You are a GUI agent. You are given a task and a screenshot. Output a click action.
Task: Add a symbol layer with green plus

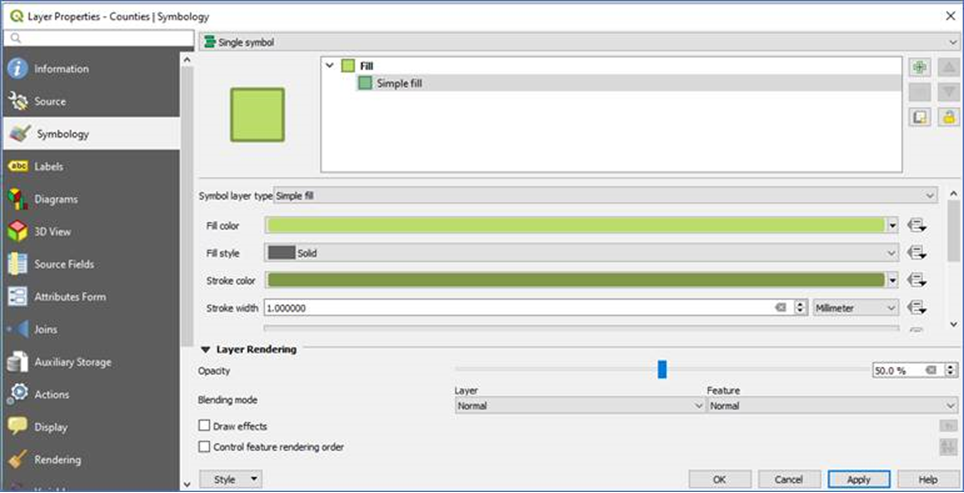920,68
